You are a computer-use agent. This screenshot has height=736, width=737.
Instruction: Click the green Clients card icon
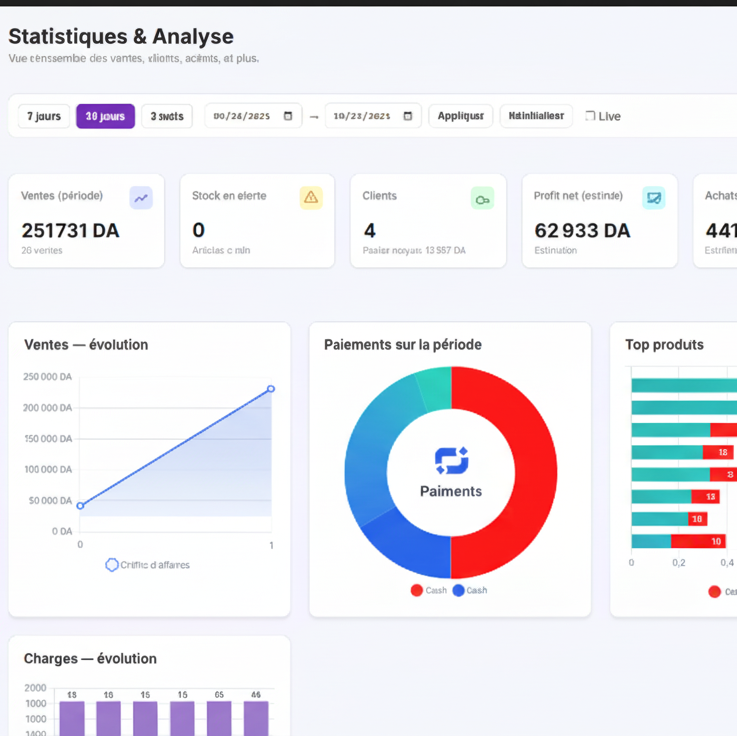coord(482,199)
